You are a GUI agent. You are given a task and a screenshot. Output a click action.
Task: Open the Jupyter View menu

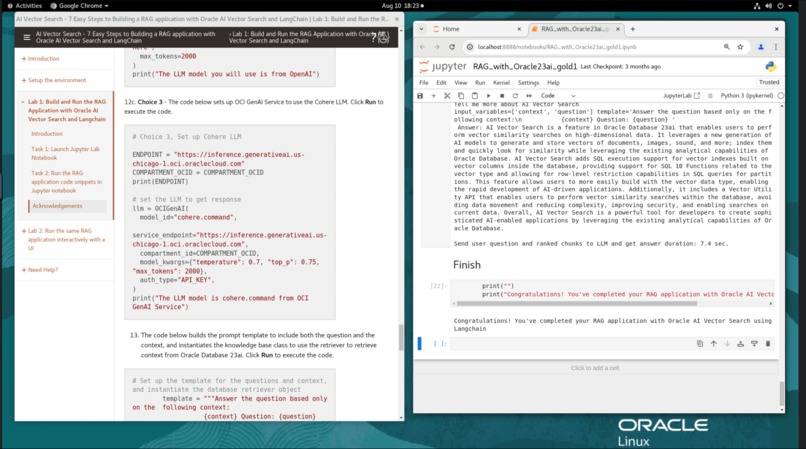pos(461,83)
